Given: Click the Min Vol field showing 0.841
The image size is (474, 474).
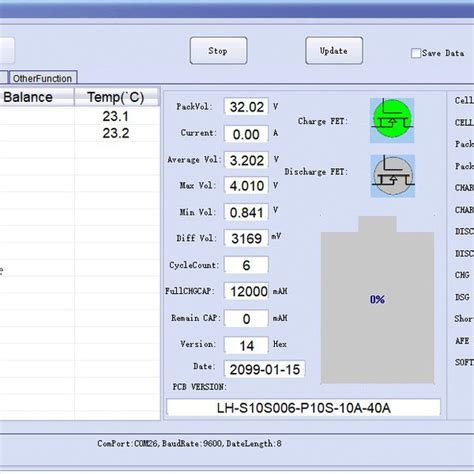Looking at the screenshot, I should pos(246,212).
